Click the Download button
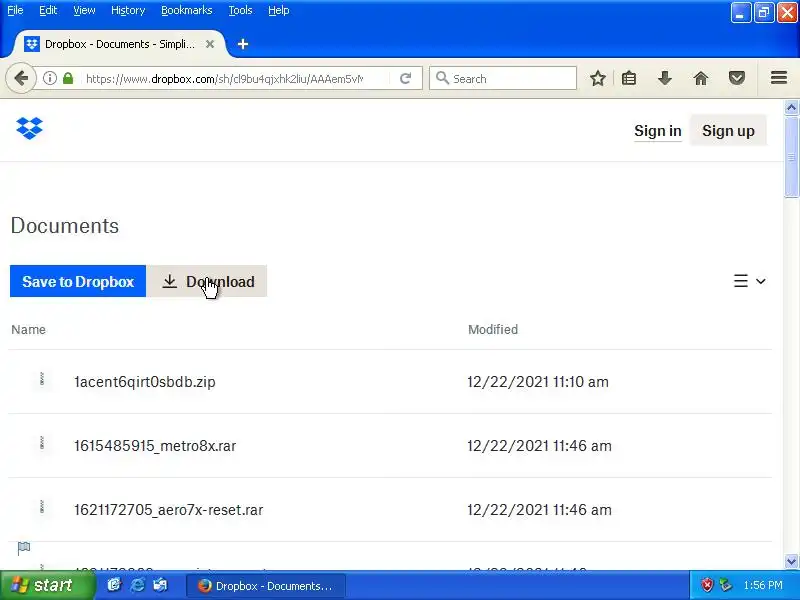Screen dimensions: 800x600 coord(207,281)
